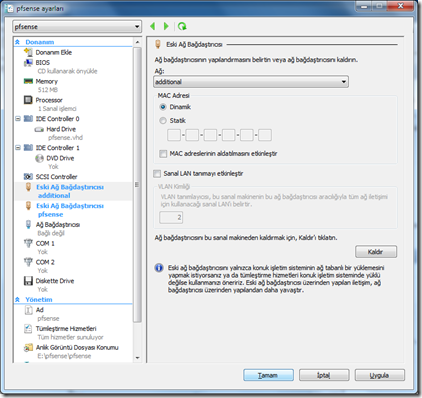Select the SCSI Controller icon

point(28,177)
